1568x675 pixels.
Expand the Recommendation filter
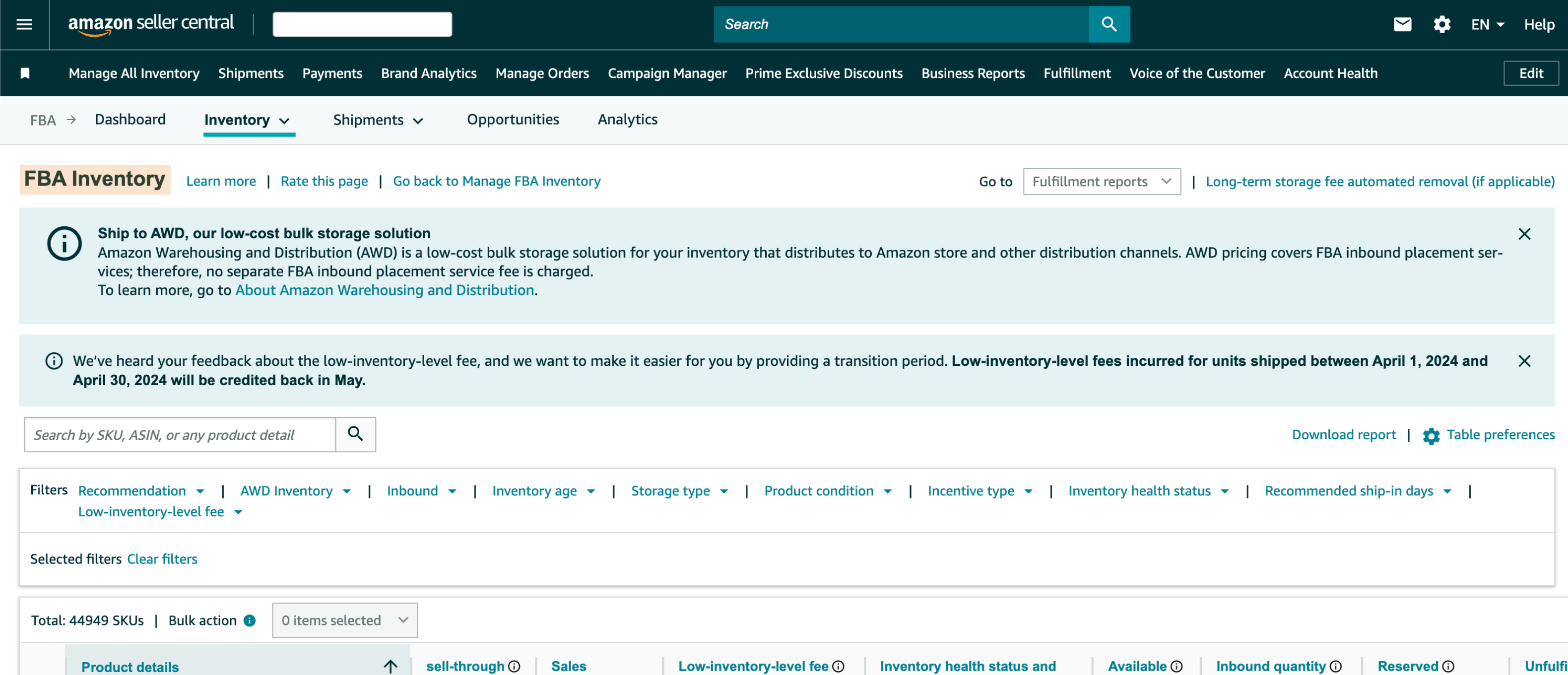click(x=141, y=490)
